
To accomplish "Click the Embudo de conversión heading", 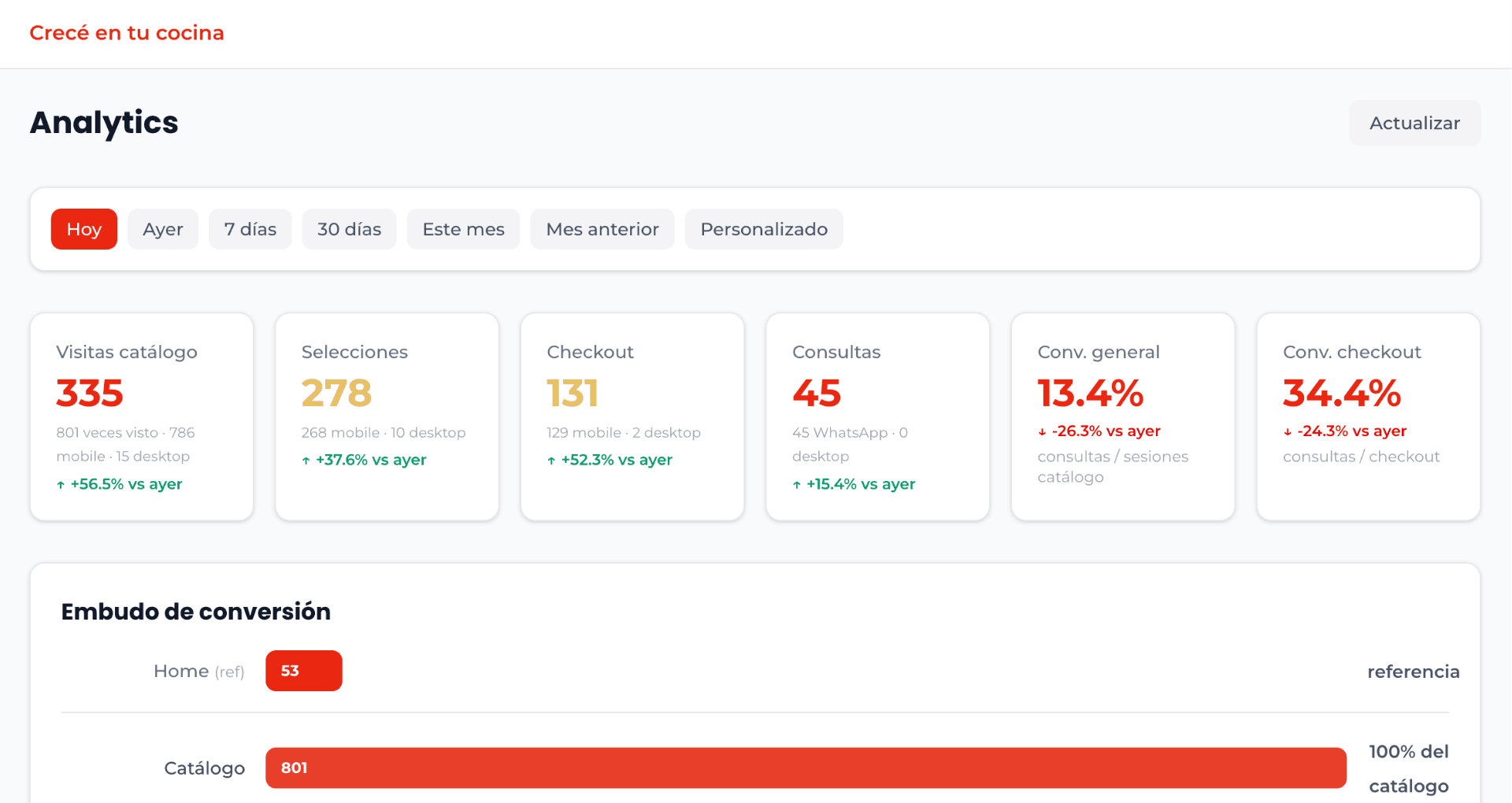I will pyautogui.click(x=196, y=612).
